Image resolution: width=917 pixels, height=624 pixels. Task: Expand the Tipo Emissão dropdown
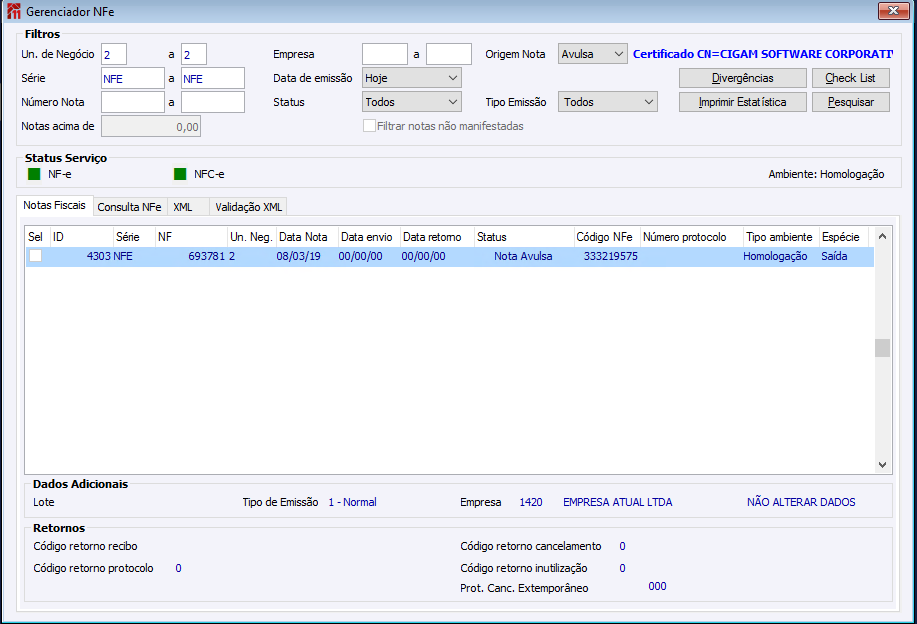tap(608, 102)
